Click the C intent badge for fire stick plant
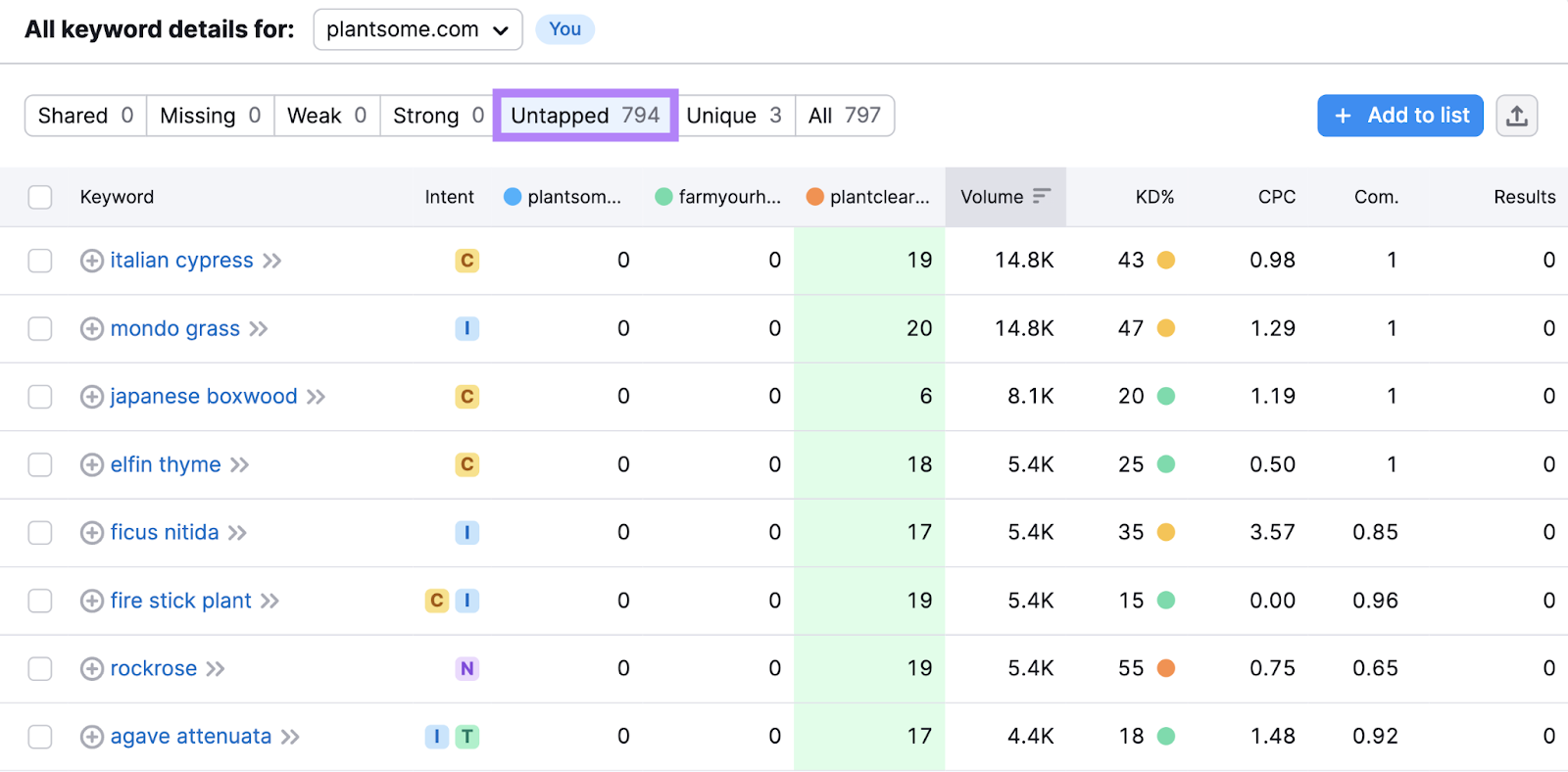This screenshot has height=772, width=1568. pyautogui.click(x=437, y=601)
